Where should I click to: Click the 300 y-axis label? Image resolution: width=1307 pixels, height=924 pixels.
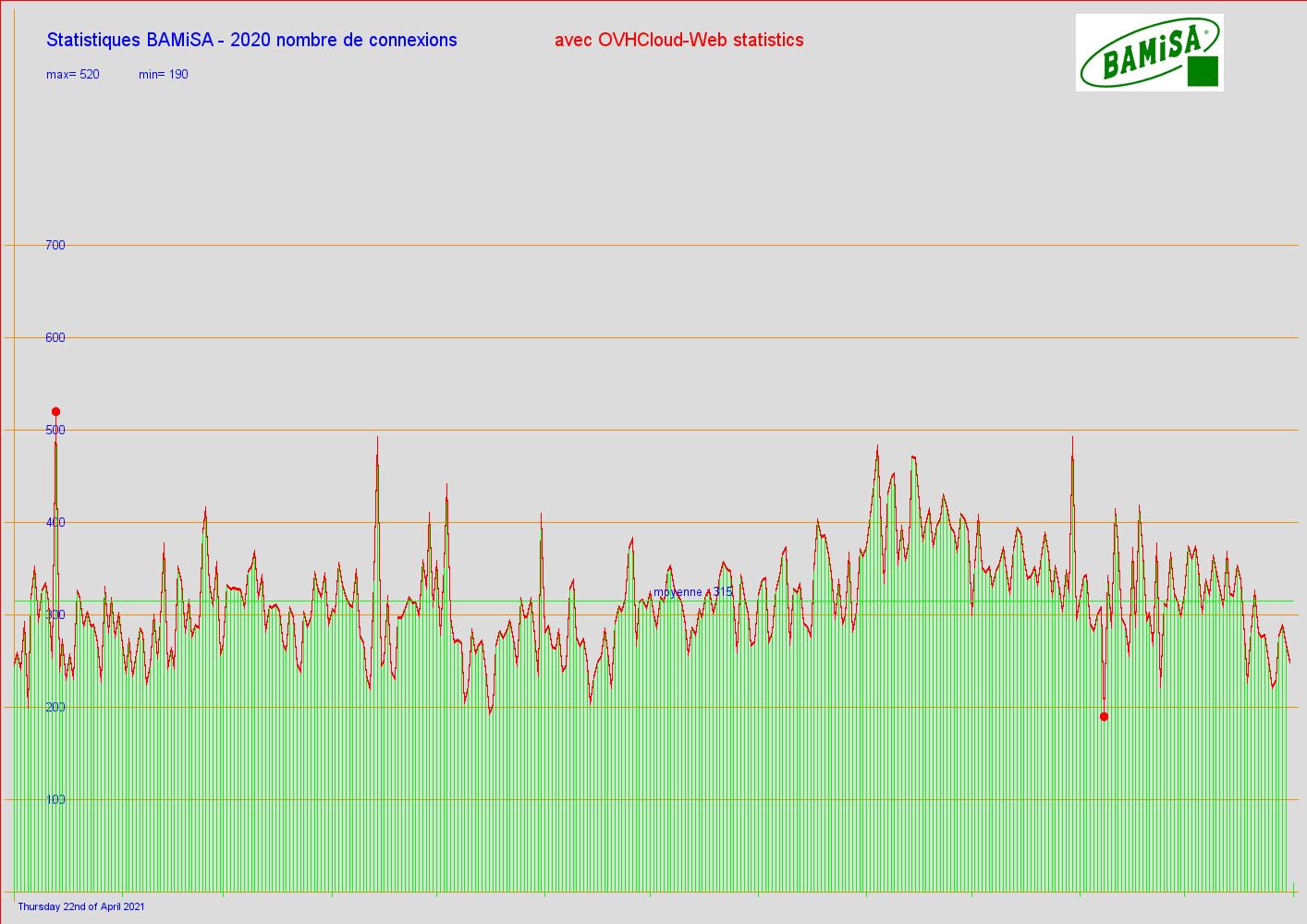click(55, 614)
